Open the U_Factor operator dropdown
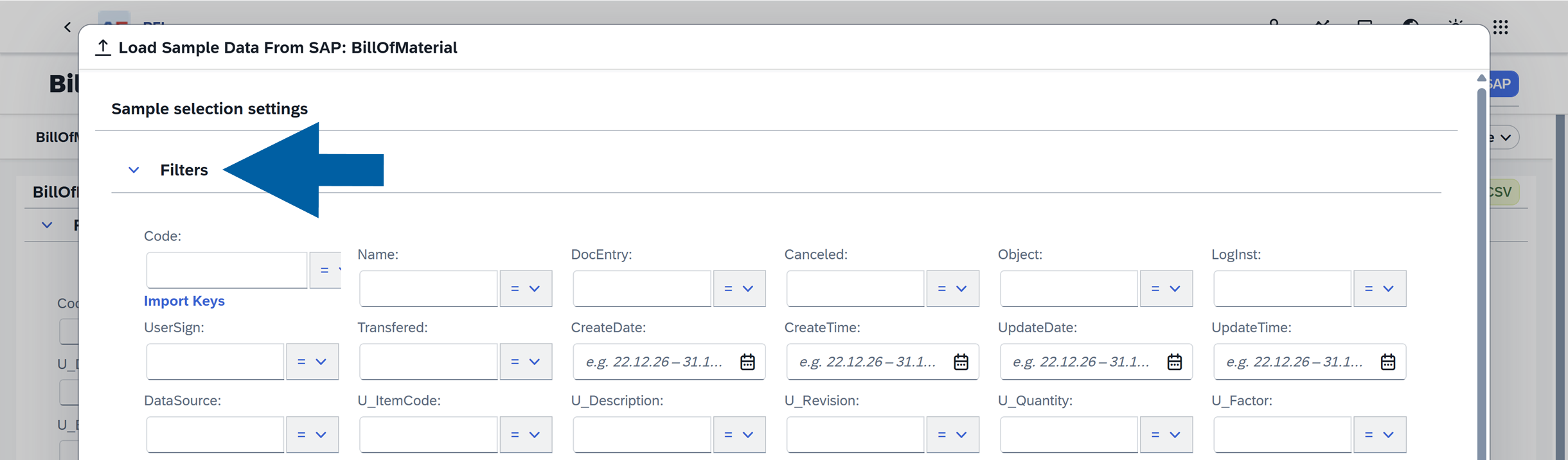 [x=1380, y=435]
